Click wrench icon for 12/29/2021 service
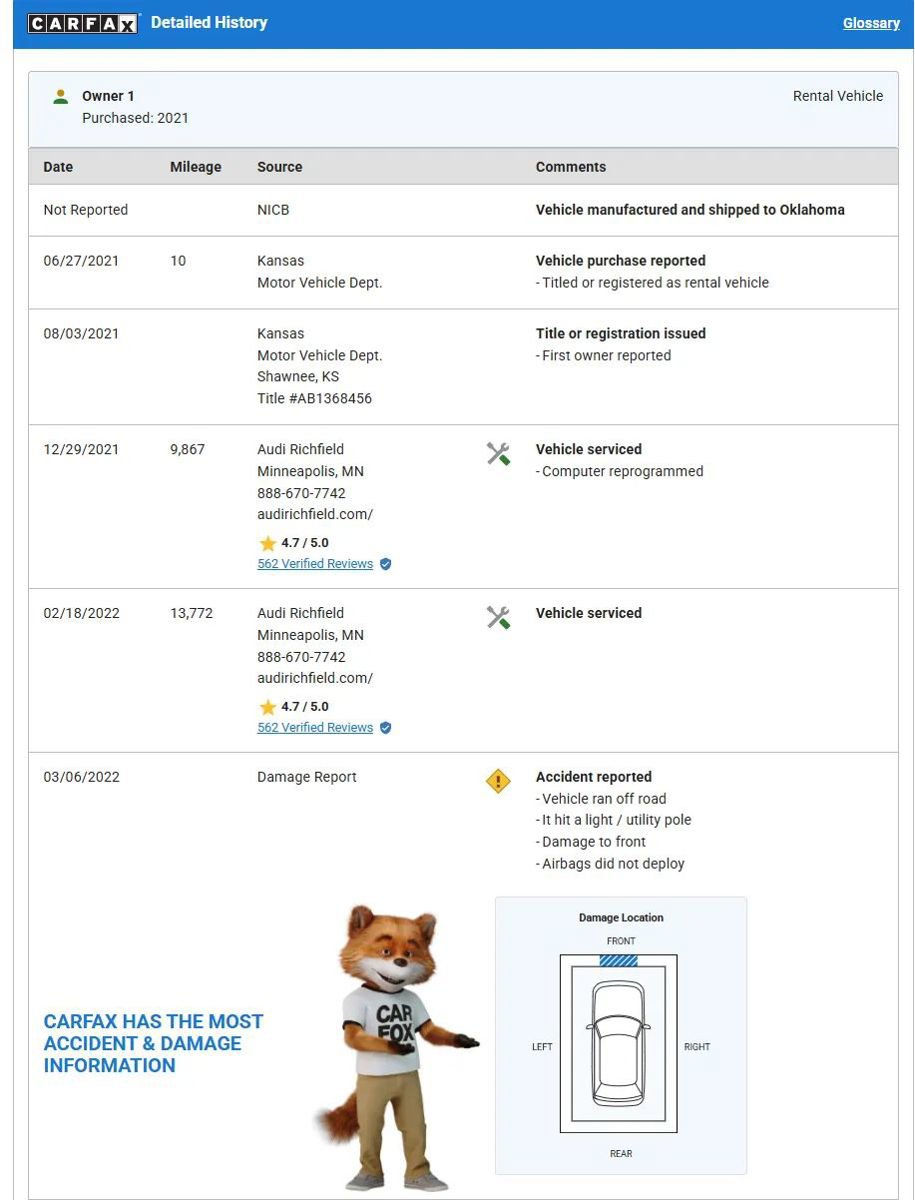This screenshot has width=915, height=1200. click(498, 454)
